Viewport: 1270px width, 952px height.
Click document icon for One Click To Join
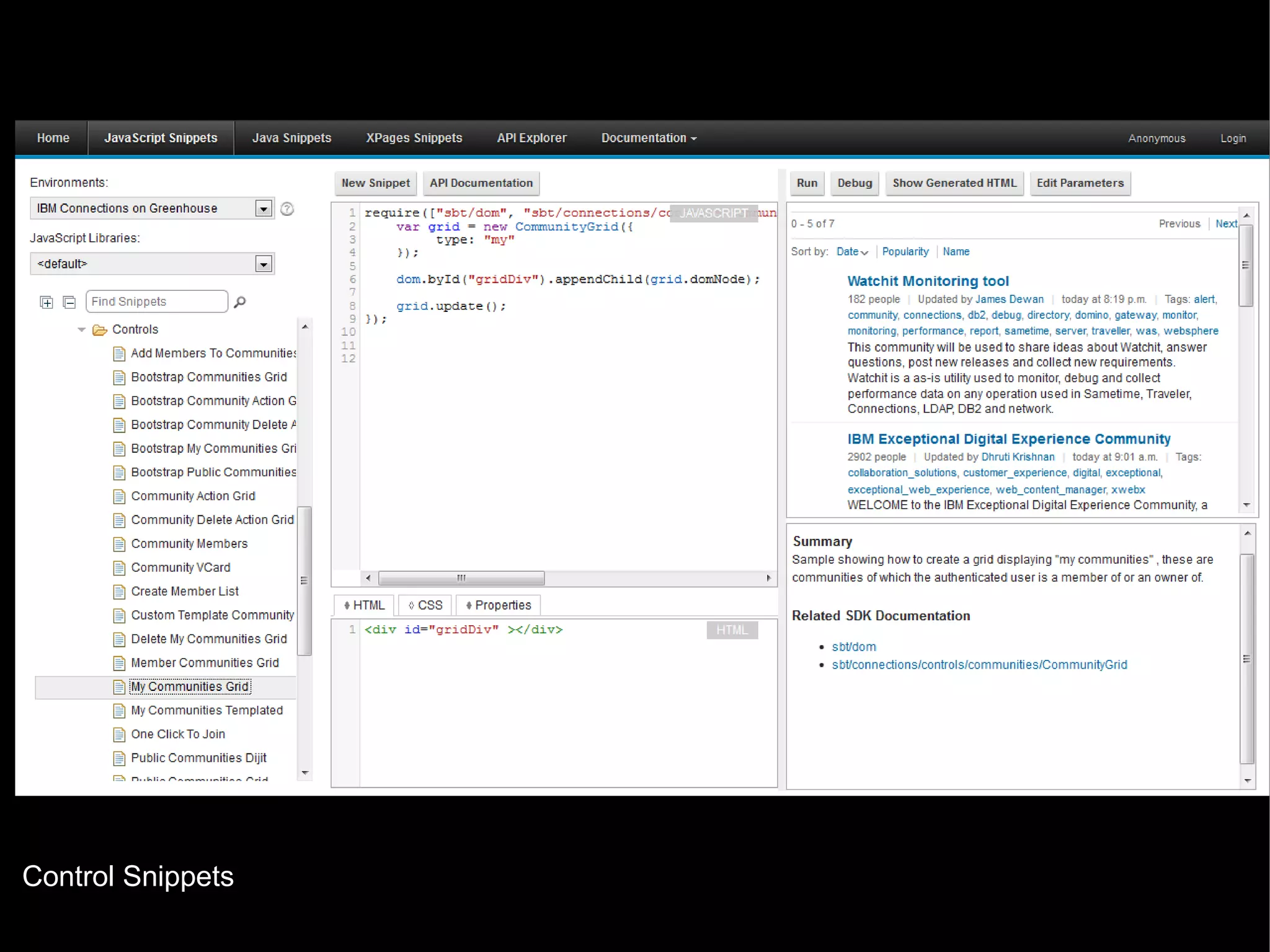[120, 735]
